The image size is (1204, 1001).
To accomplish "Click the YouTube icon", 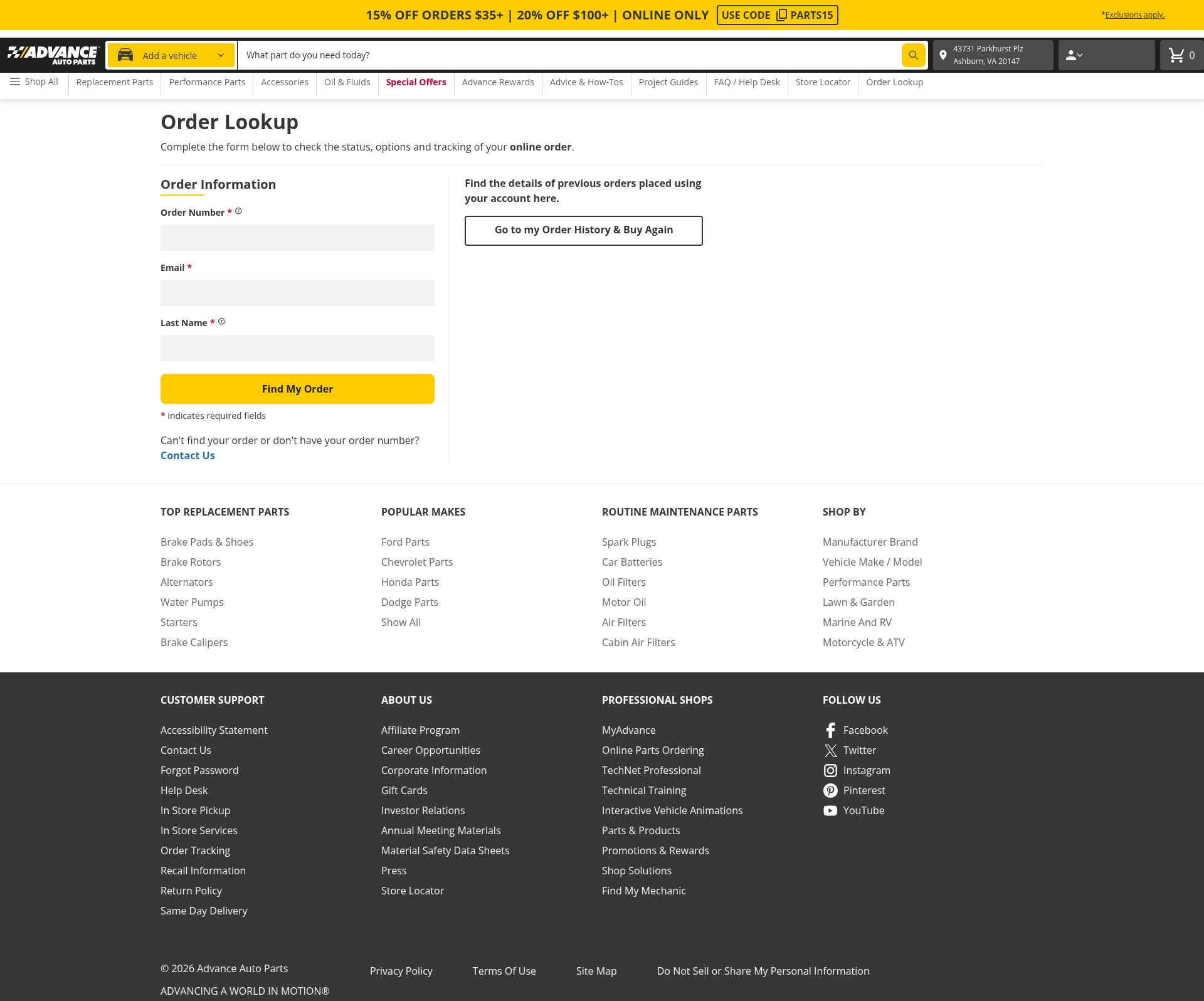I will pos(830,810).
